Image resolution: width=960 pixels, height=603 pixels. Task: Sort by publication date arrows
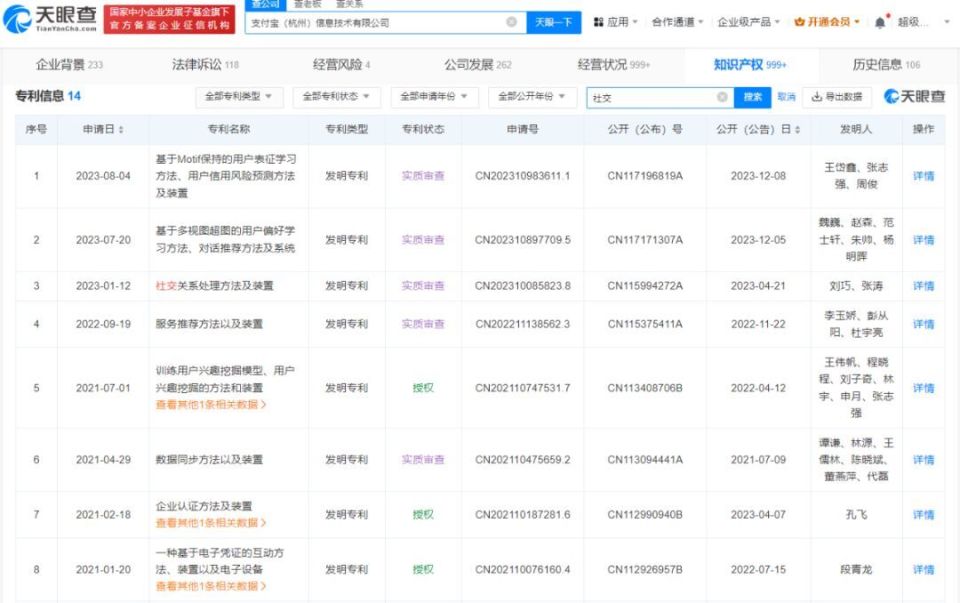coord(797,129)
